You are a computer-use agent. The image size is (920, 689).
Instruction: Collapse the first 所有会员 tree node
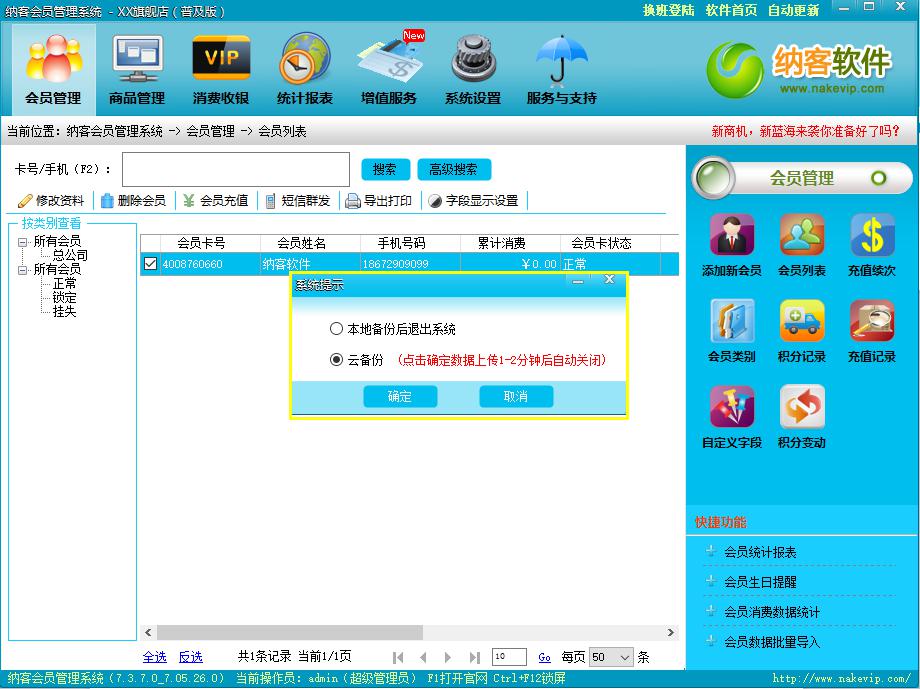(x=23, y=241)
